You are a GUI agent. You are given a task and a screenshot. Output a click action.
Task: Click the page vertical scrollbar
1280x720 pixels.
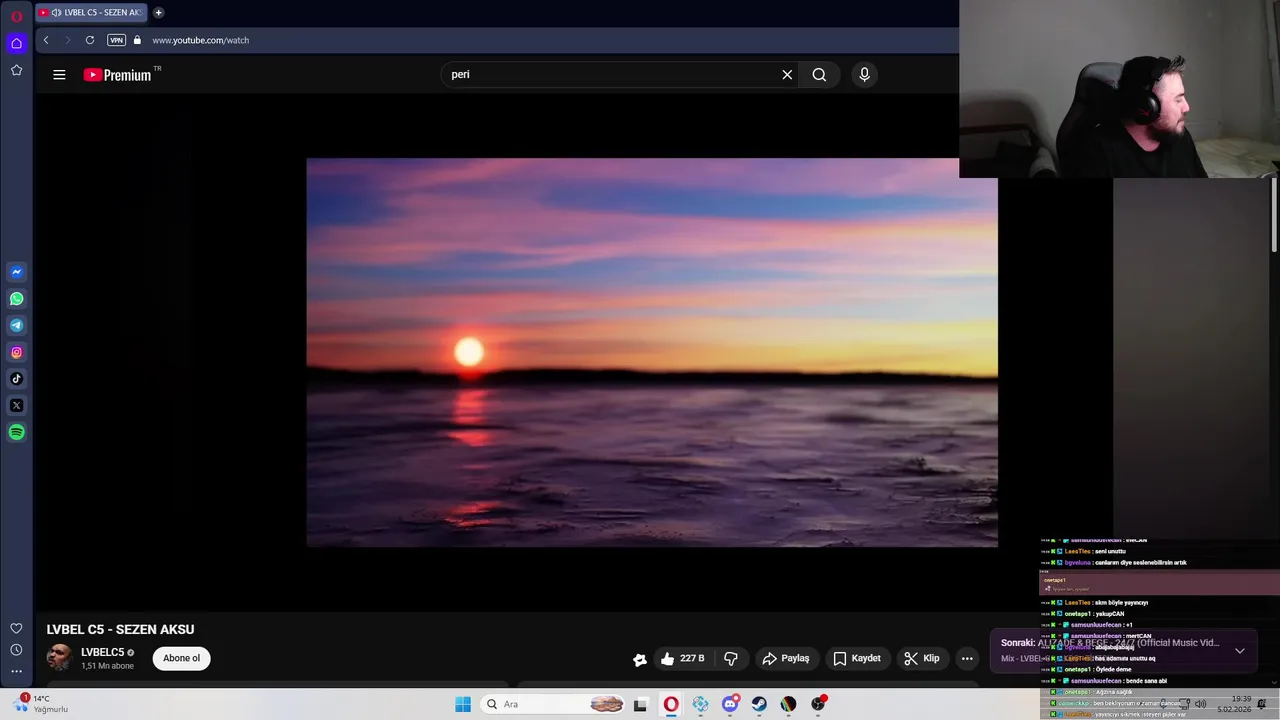click(1274, 215)
